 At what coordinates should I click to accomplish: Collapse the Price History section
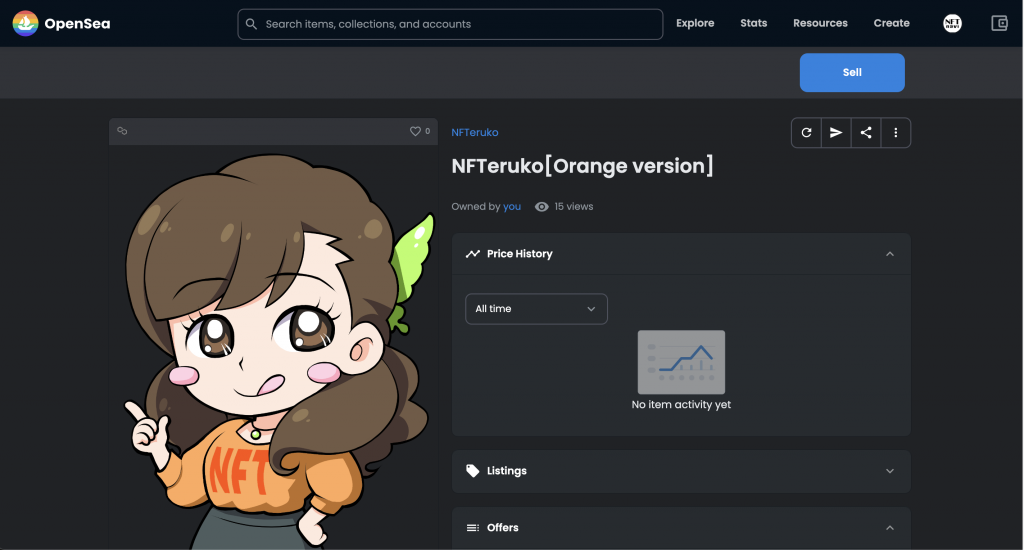(889, 254)
